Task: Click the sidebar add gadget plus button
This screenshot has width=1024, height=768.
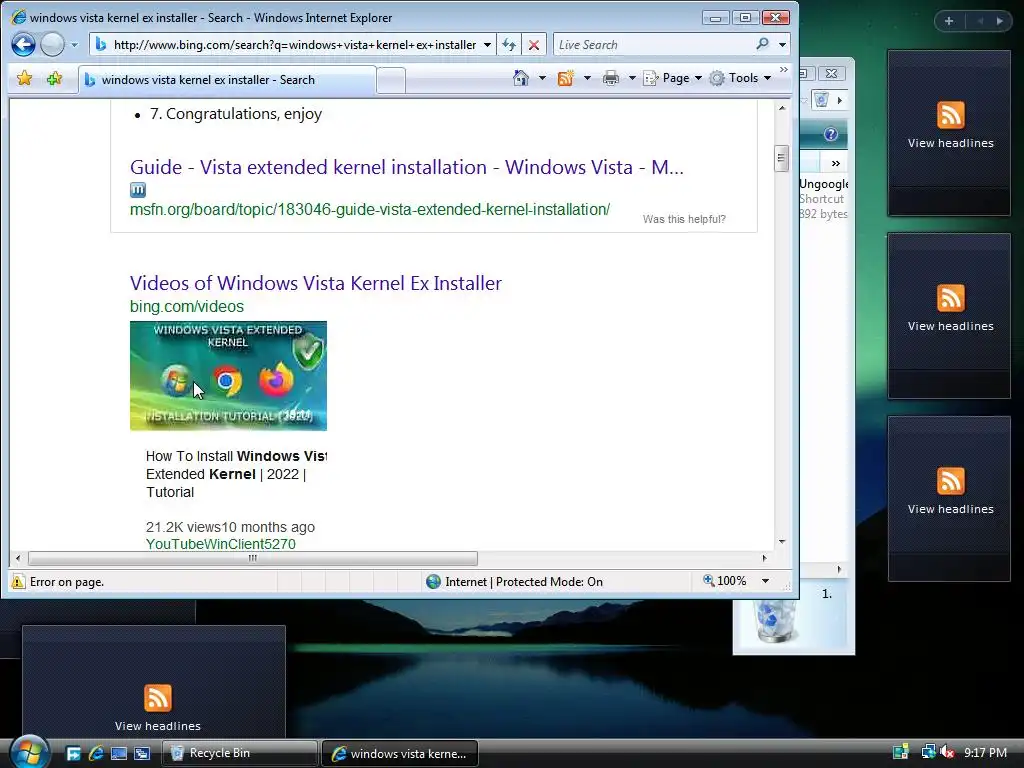Action: coord(949,21)
